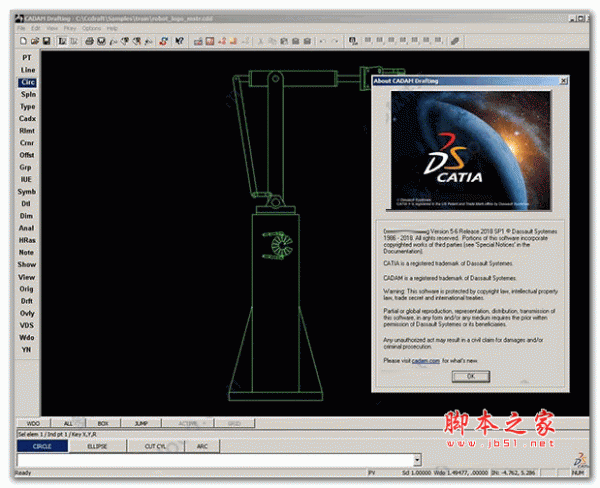Select the Offst offset tool

pyautogui.click(x=27, y=155)
